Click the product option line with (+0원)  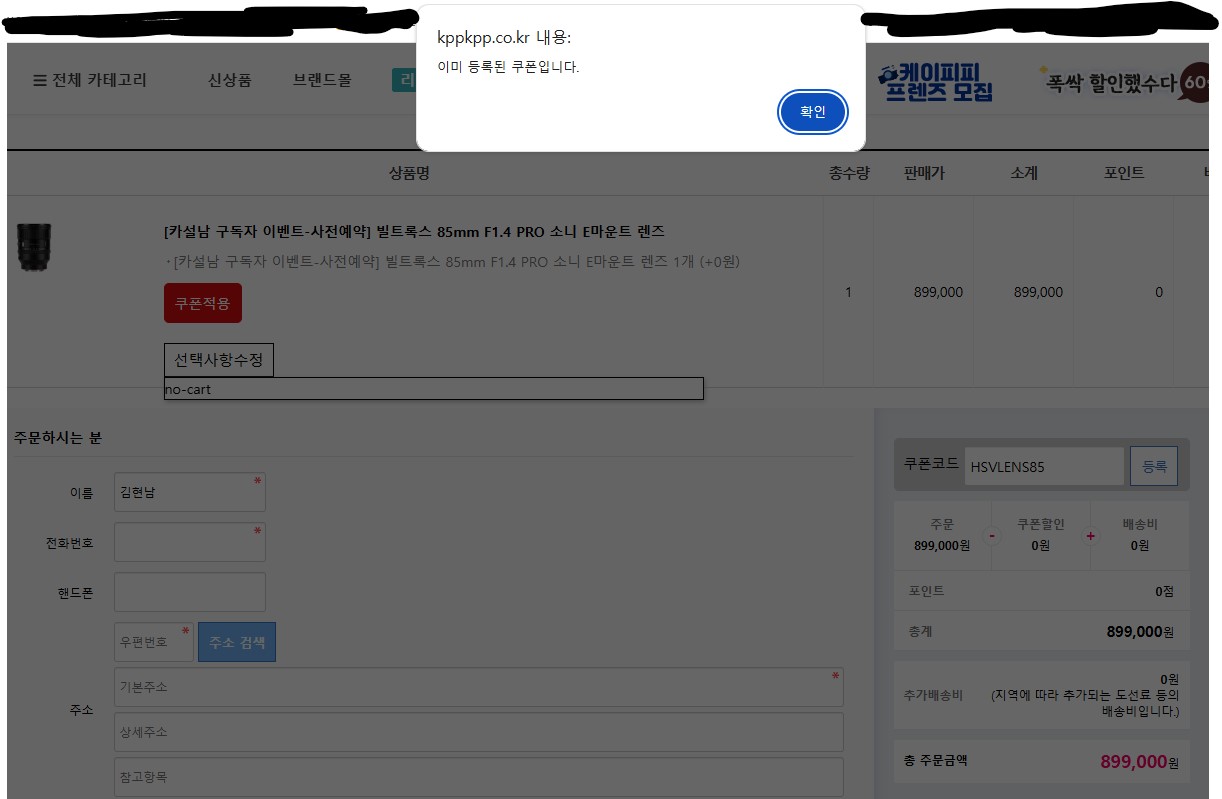452,262
